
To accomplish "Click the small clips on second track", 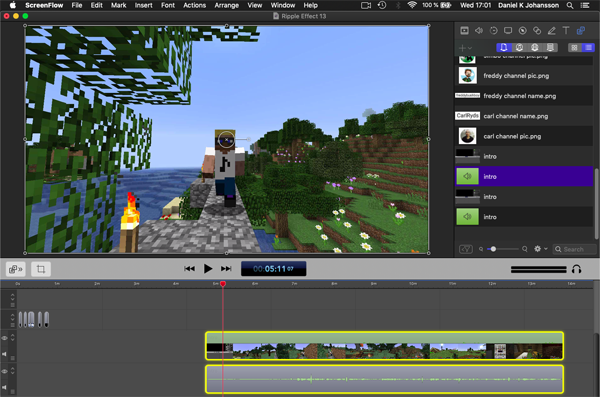I will tap(34, 320).
